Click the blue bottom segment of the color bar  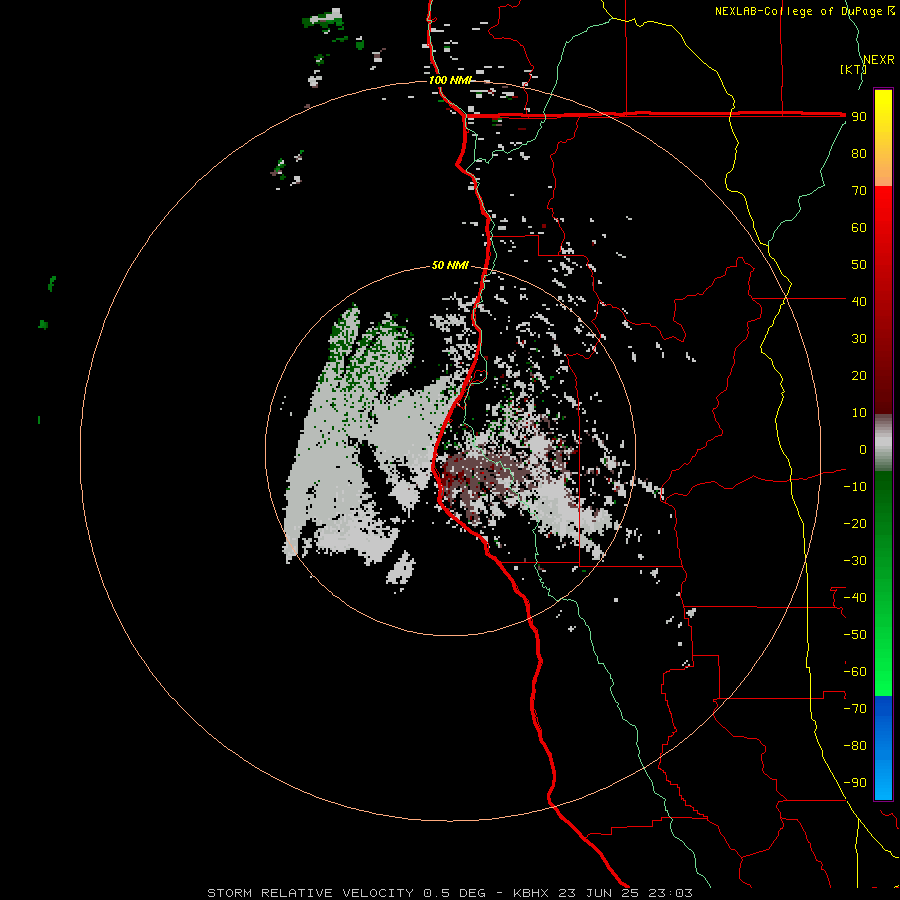[x=883, y=748]
